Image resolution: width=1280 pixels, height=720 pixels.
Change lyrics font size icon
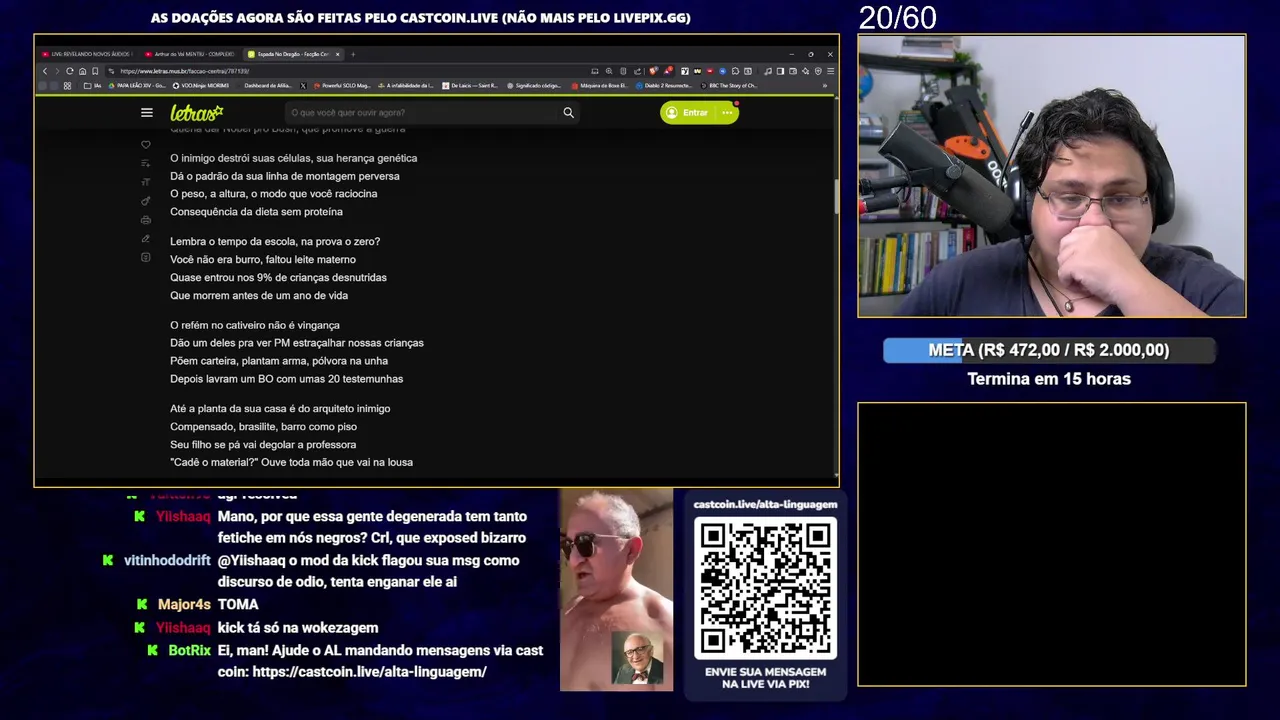pos(146,182)
